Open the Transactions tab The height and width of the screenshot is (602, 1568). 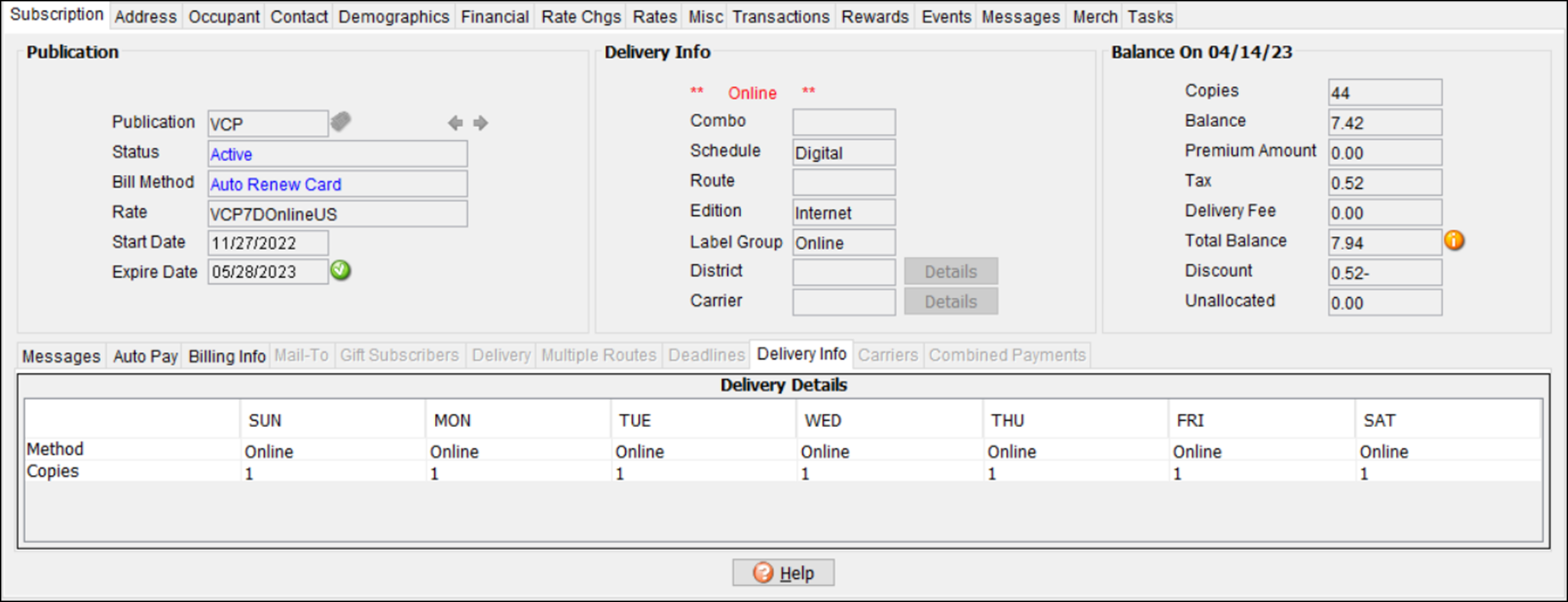tap(780, 17)
